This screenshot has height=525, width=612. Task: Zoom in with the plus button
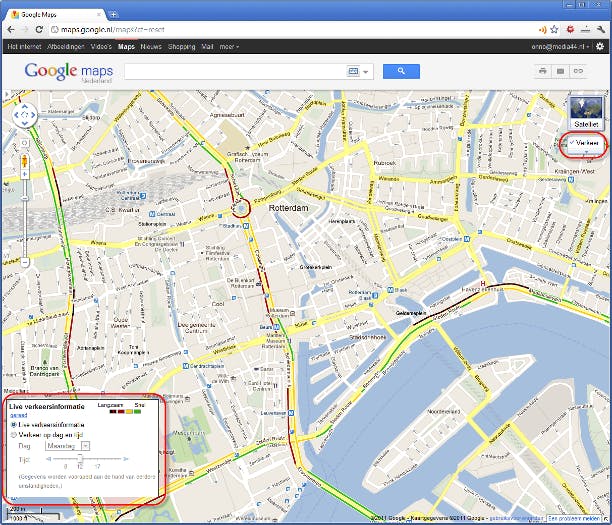coord(25,174)
